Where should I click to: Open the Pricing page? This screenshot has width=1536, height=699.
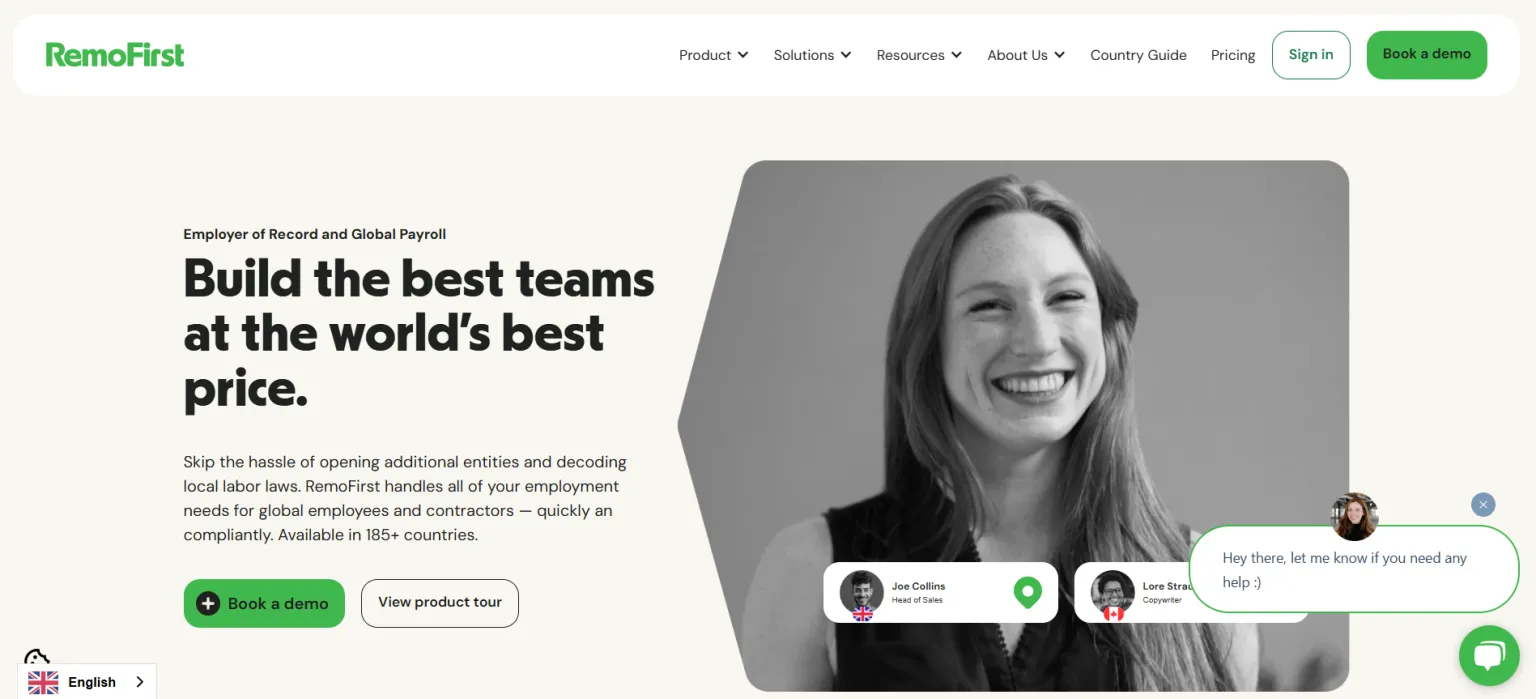(x=1233, y=55)
